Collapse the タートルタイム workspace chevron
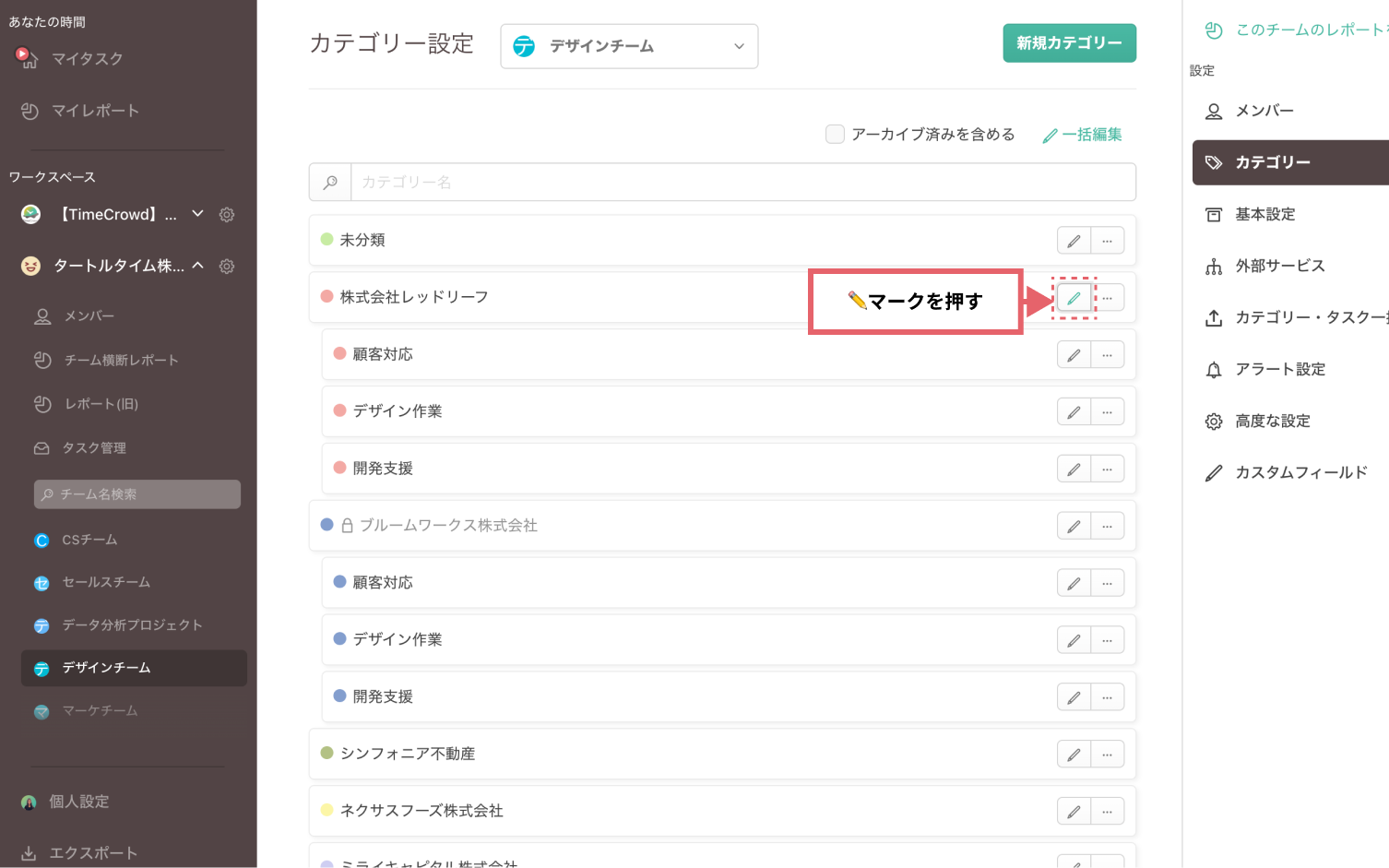 tap(197, 266)
